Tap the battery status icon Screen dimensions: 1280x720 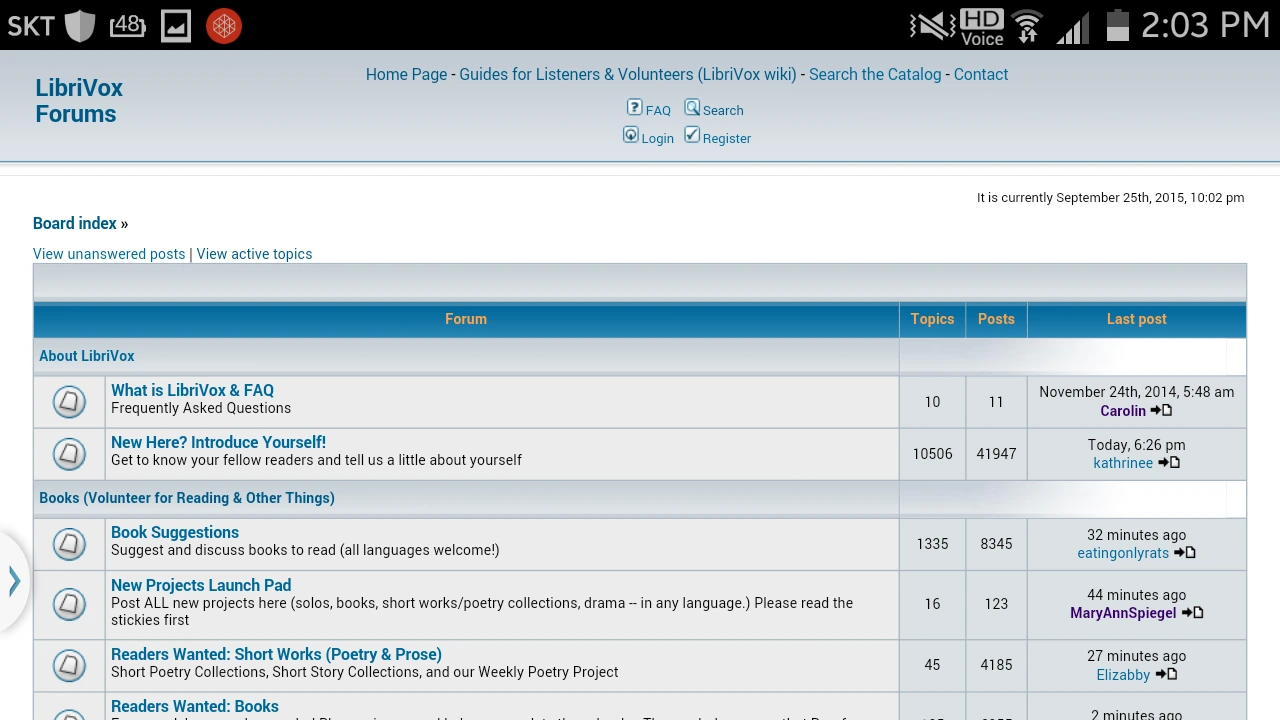coord(1118,26)
